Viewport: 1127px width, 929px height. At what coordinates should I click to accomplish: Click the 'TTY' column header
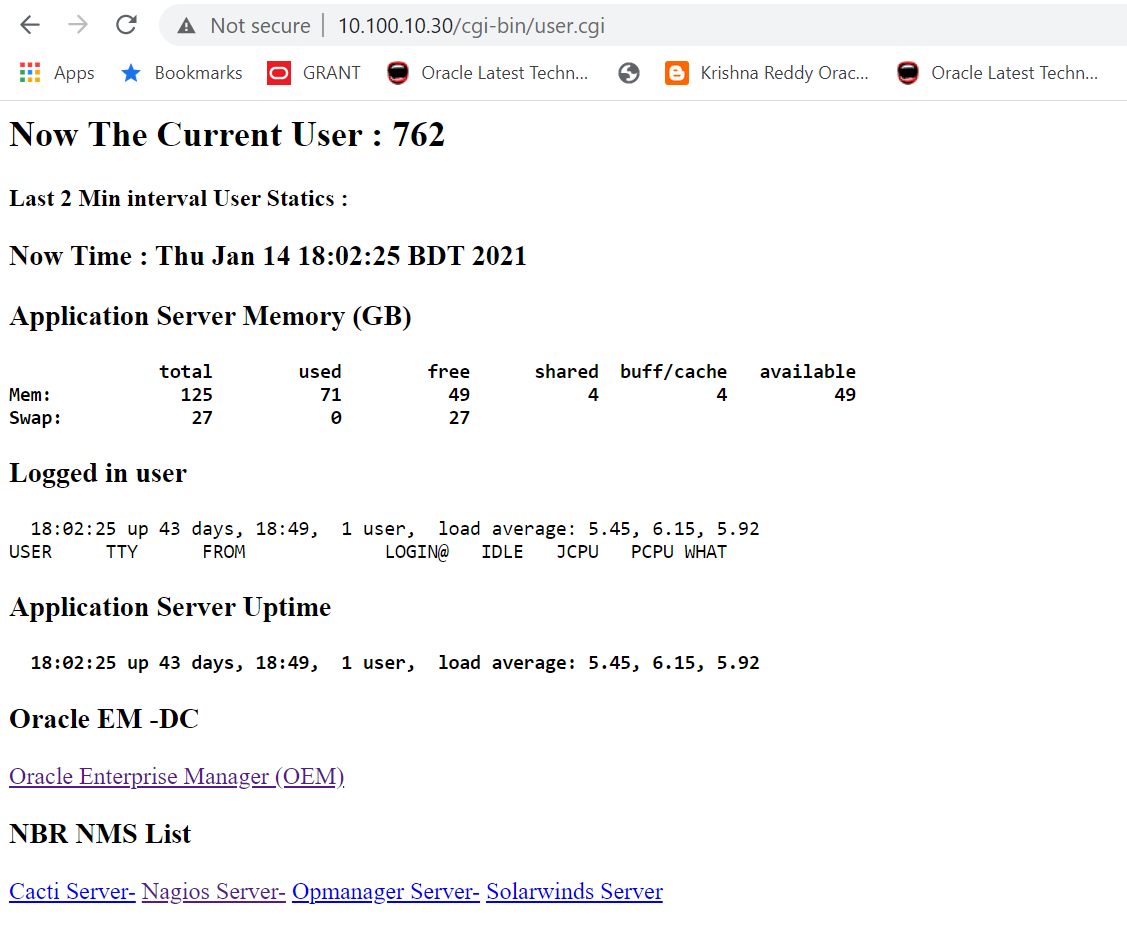(x=121, y=552)
